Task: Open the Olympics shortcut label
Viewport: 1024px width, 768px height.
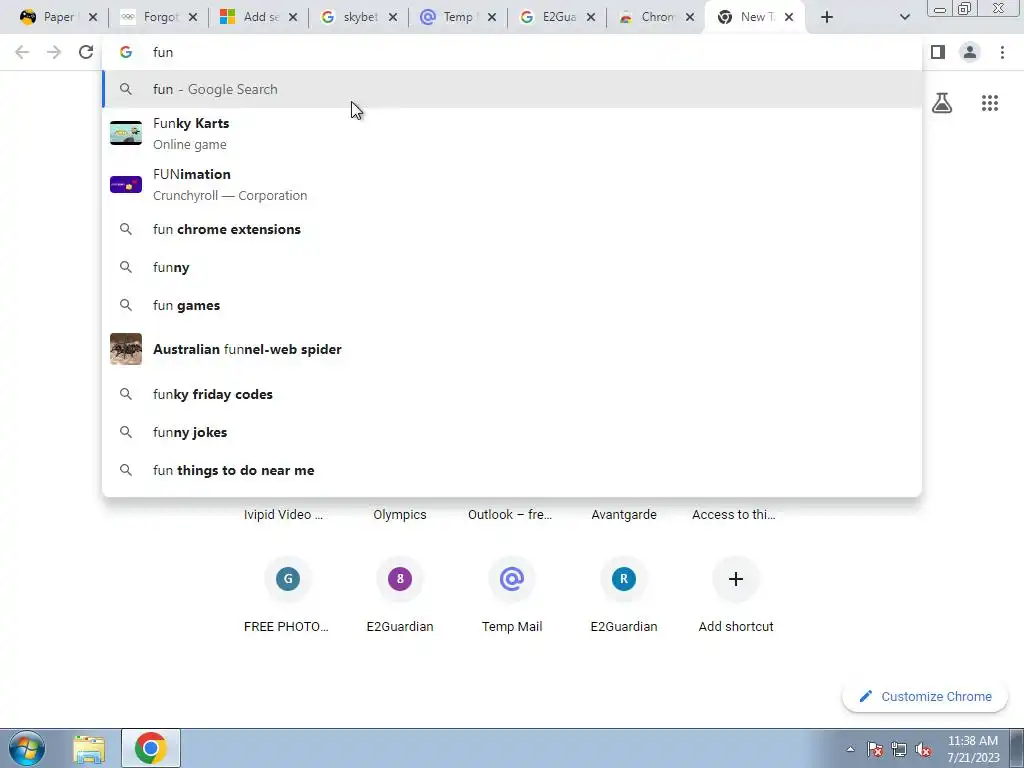Action: [400, 515]
